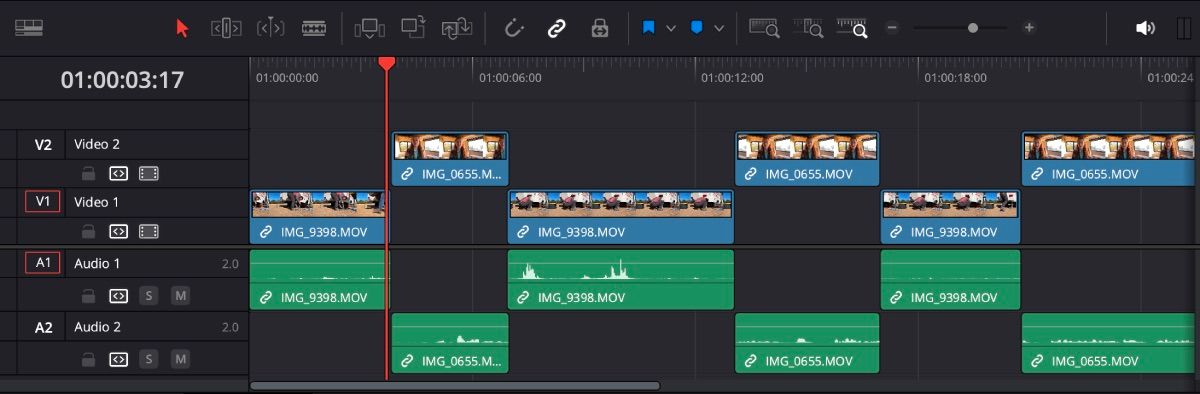Select Video 1 IMG_9398.MOV clip at timeline start
Image resolution: width=1200 pixels, height=394 pixels.
(318, 217)
